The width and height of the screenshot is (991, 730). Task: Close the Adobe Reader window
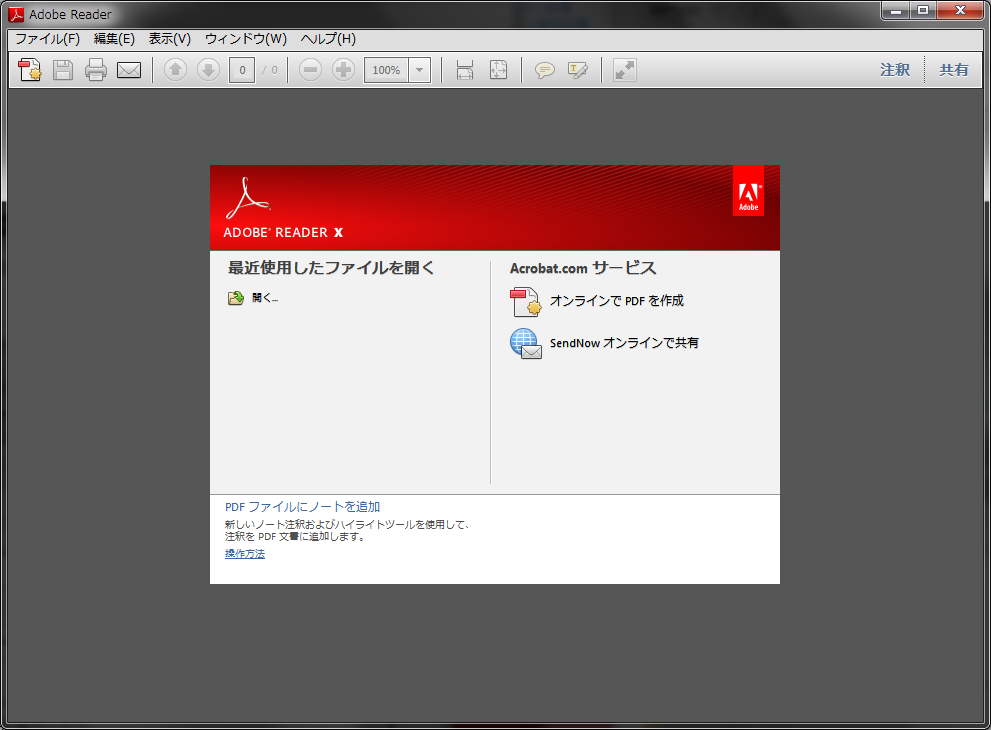tap(960, 11)
